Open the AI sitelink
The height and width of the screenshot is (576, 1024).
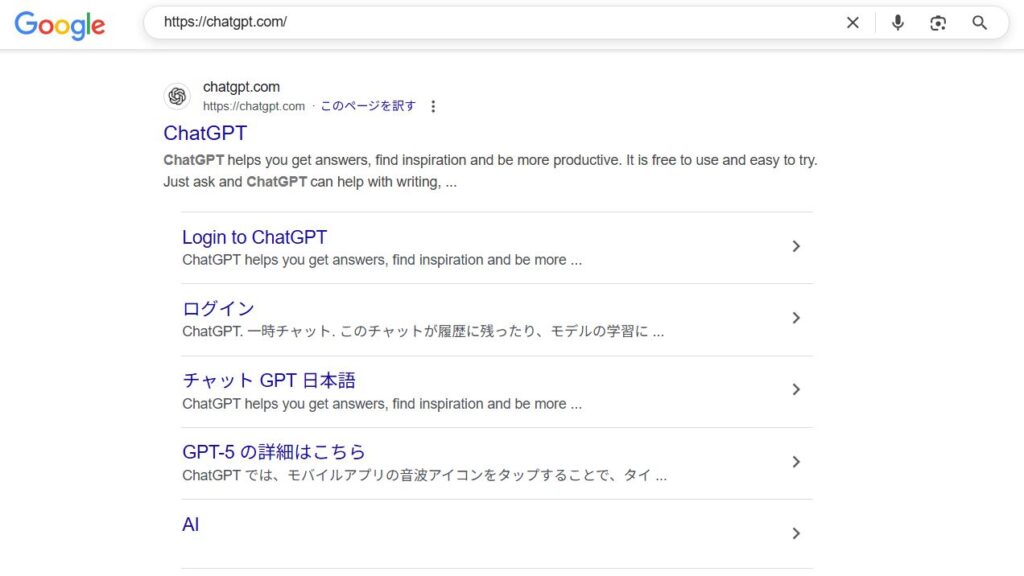tap(190, 524)
